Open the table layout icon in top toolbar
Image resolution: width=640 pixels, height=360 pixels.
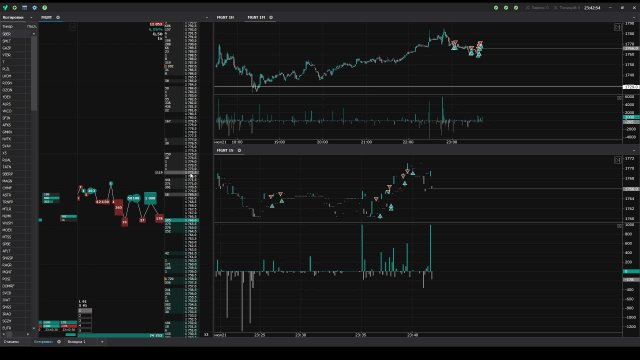click(24, 7)
